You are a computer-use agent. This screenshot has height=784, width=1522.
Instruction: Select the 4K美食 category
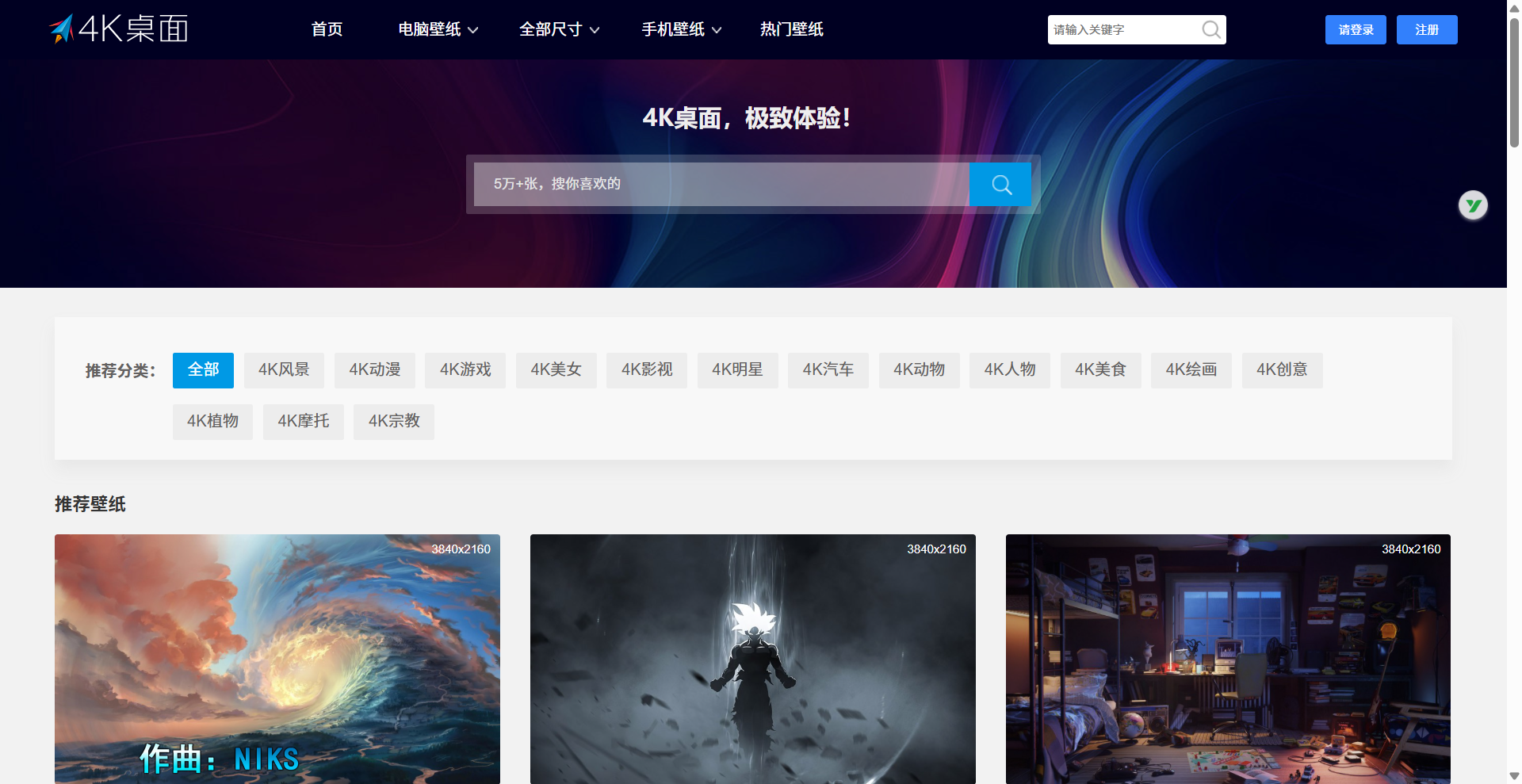click(x=1100, y=370)
